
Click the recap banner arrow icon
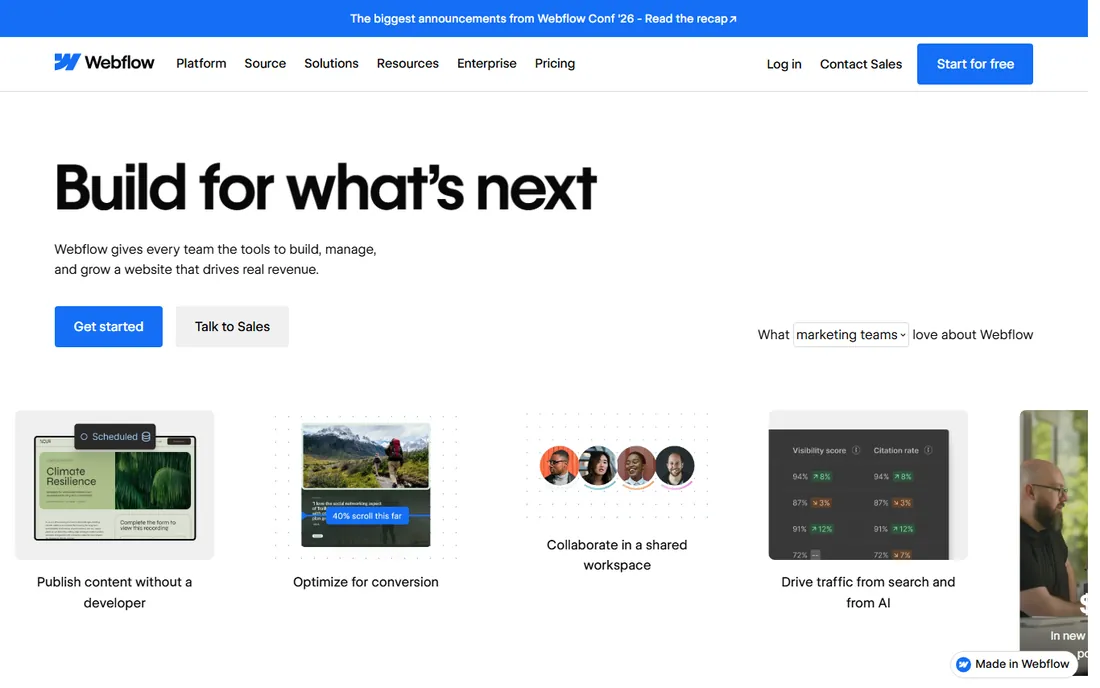click(733, 19)
